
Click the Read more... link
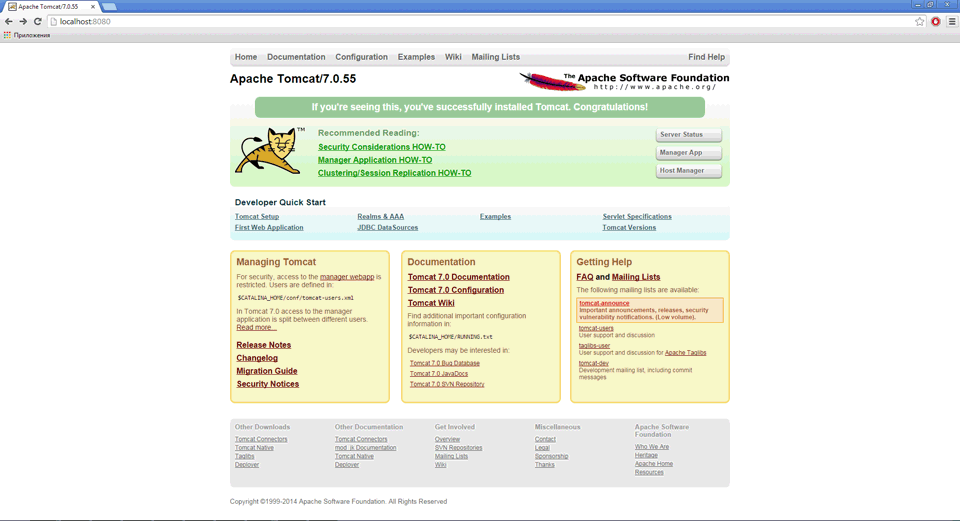pyautogui.click(x=256, y=328)
